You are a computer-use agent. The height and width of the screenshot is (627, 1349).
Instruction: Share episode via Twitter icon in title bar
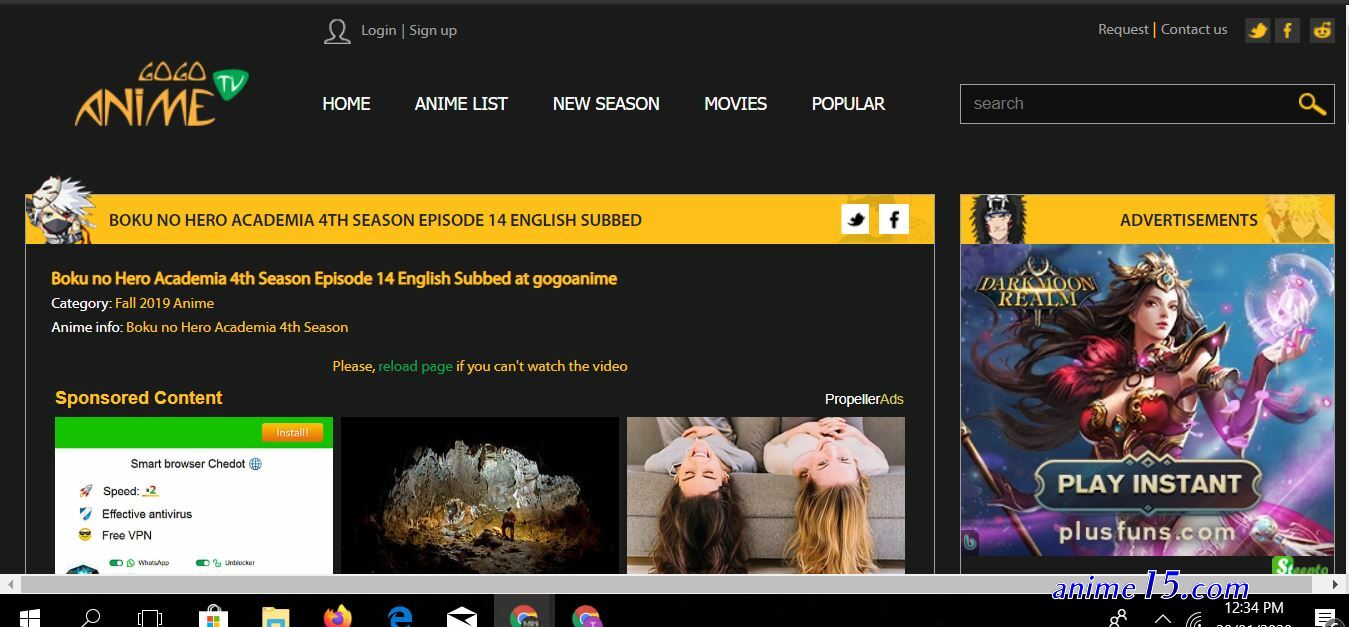point(855,219)
